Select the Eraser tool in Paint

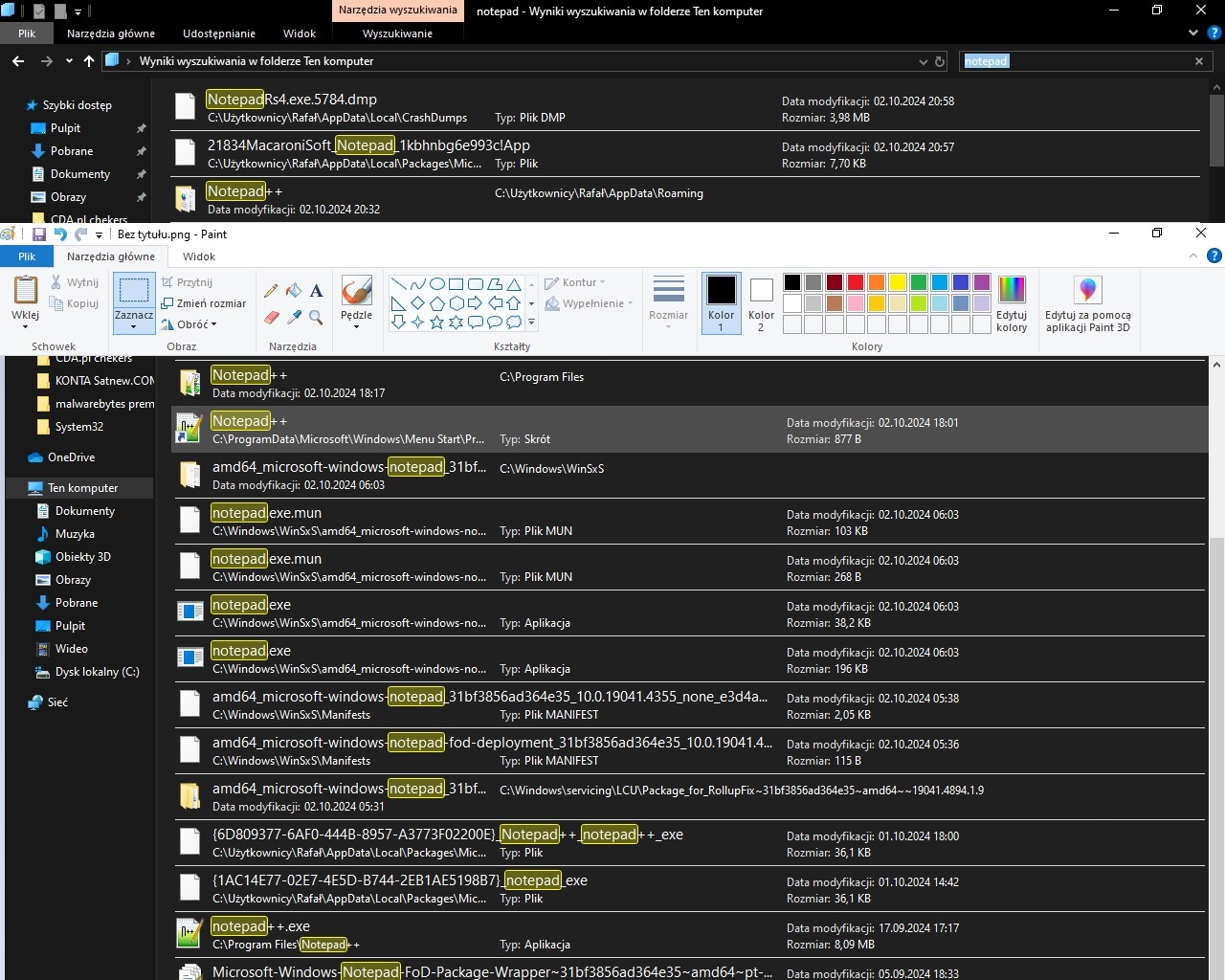(x=272, y=317)
